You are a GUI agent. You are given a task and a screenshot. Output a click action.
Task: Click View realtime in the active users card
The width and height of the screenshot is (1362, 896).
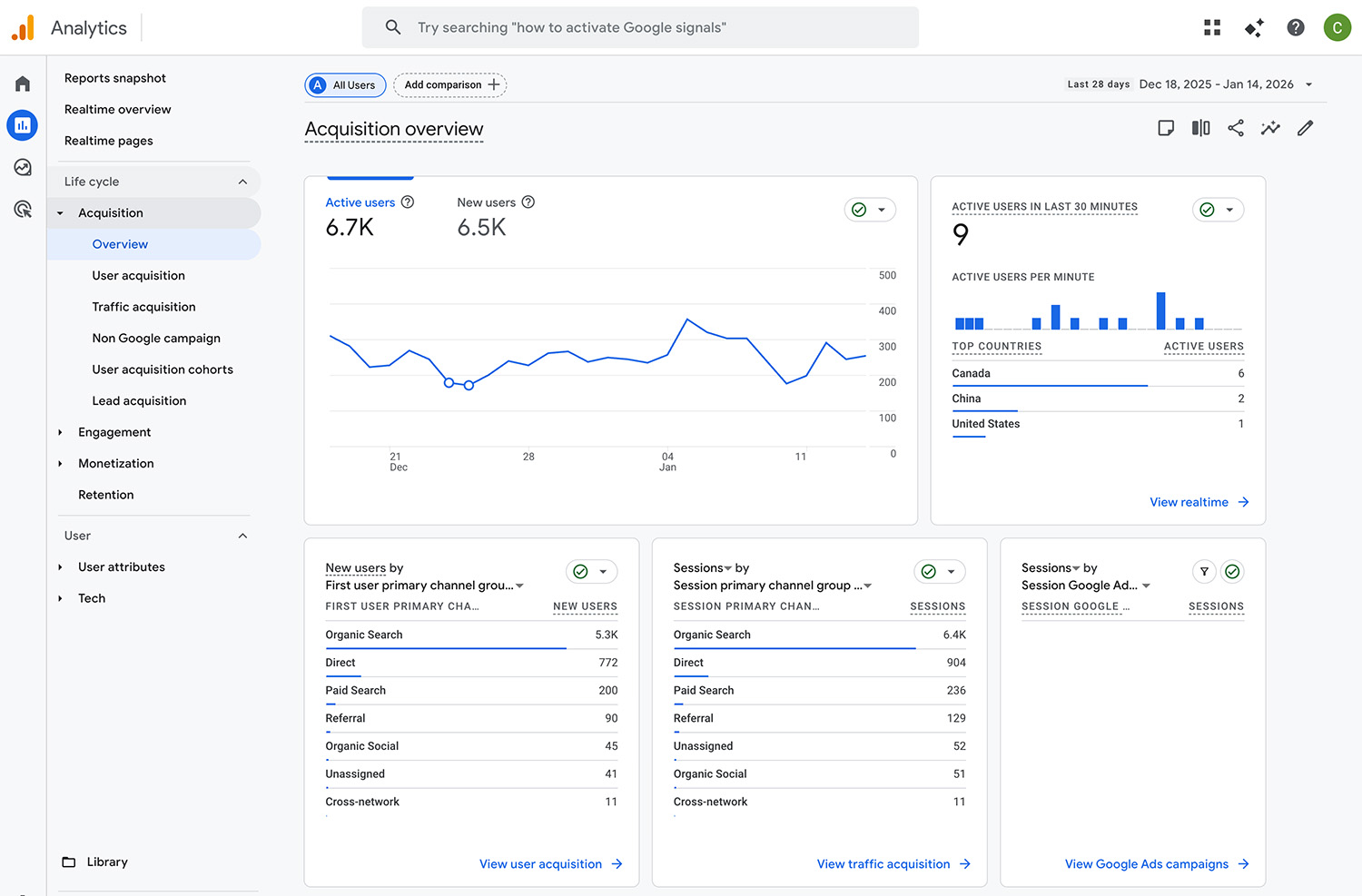1189,502
